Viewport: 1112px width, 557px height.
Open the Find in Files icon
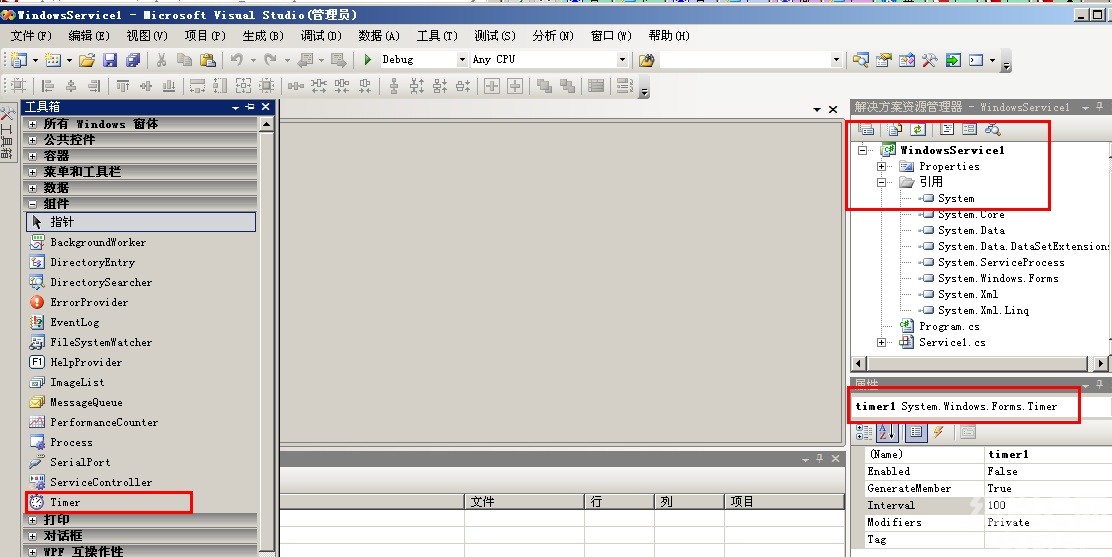[x=646, y=60]
